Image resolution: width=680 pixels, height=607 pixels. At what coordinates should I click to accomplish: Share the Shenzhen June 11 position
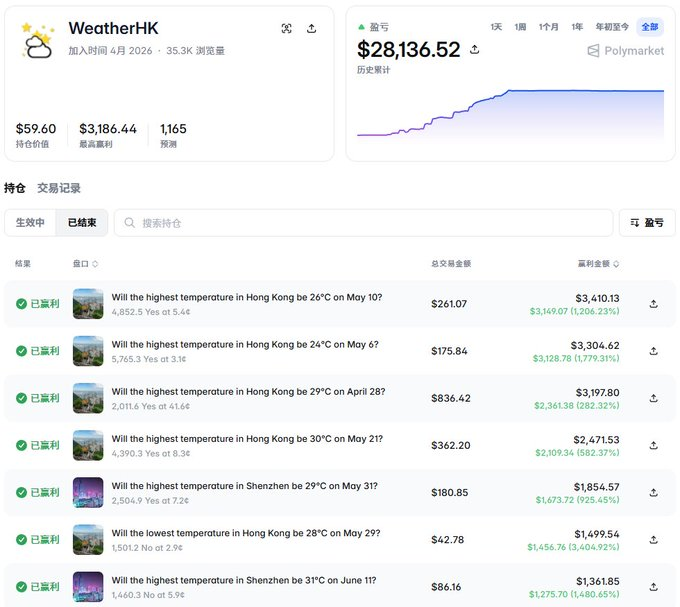point(654,587)
